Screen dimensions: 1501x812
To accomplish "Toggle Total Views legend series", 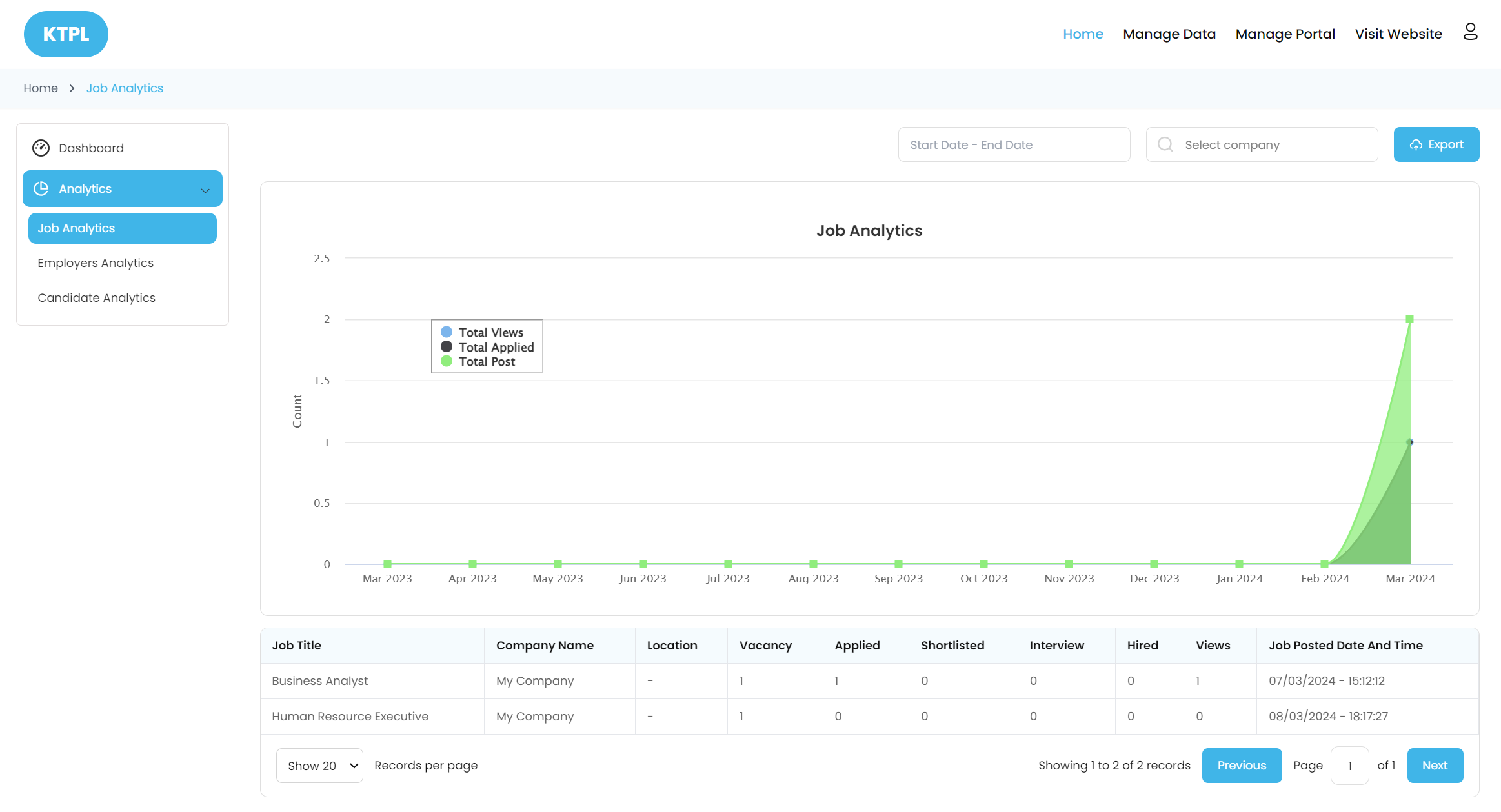I will coord(490,333).
